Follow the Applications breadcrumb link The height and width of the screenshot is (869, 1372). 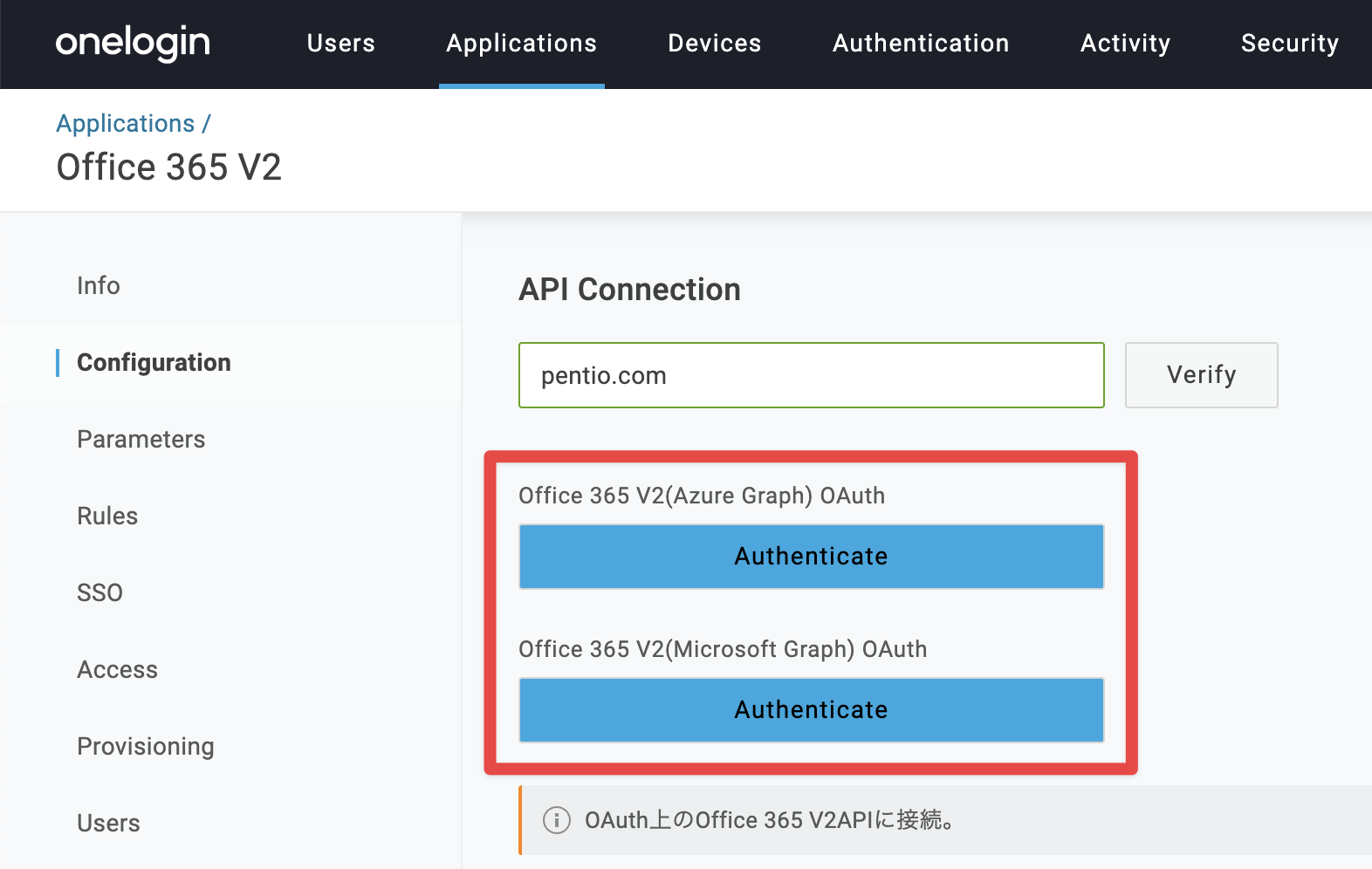[126, 124]
